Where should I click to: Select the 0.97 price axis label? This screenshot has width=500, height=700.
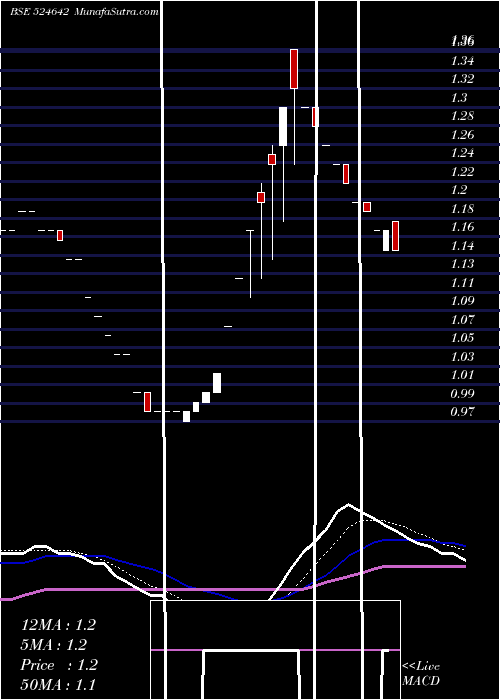coord(462,412)
